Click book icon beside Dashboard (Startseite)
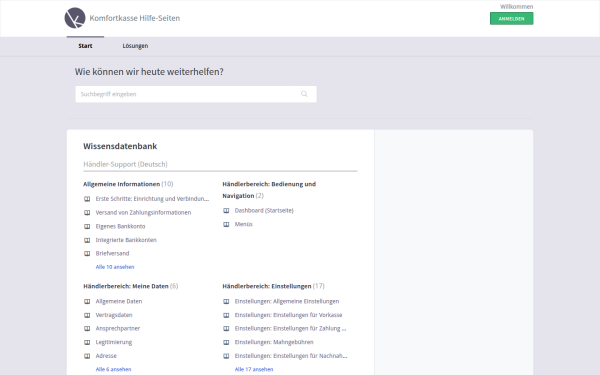600x375 pixels. 226,211
